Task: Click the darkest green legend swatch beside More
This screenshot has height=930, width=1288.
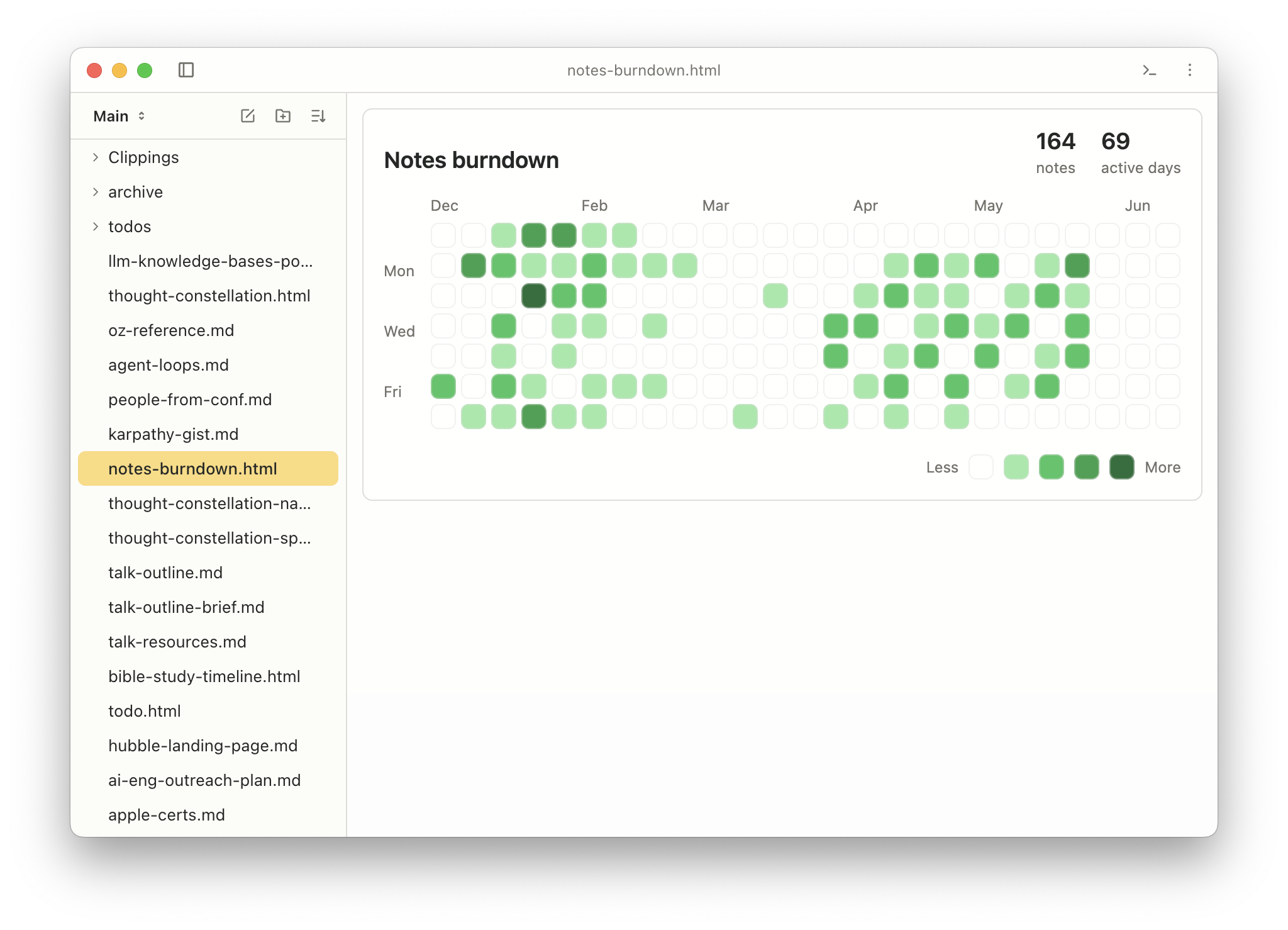Action: click(1122, 467)
